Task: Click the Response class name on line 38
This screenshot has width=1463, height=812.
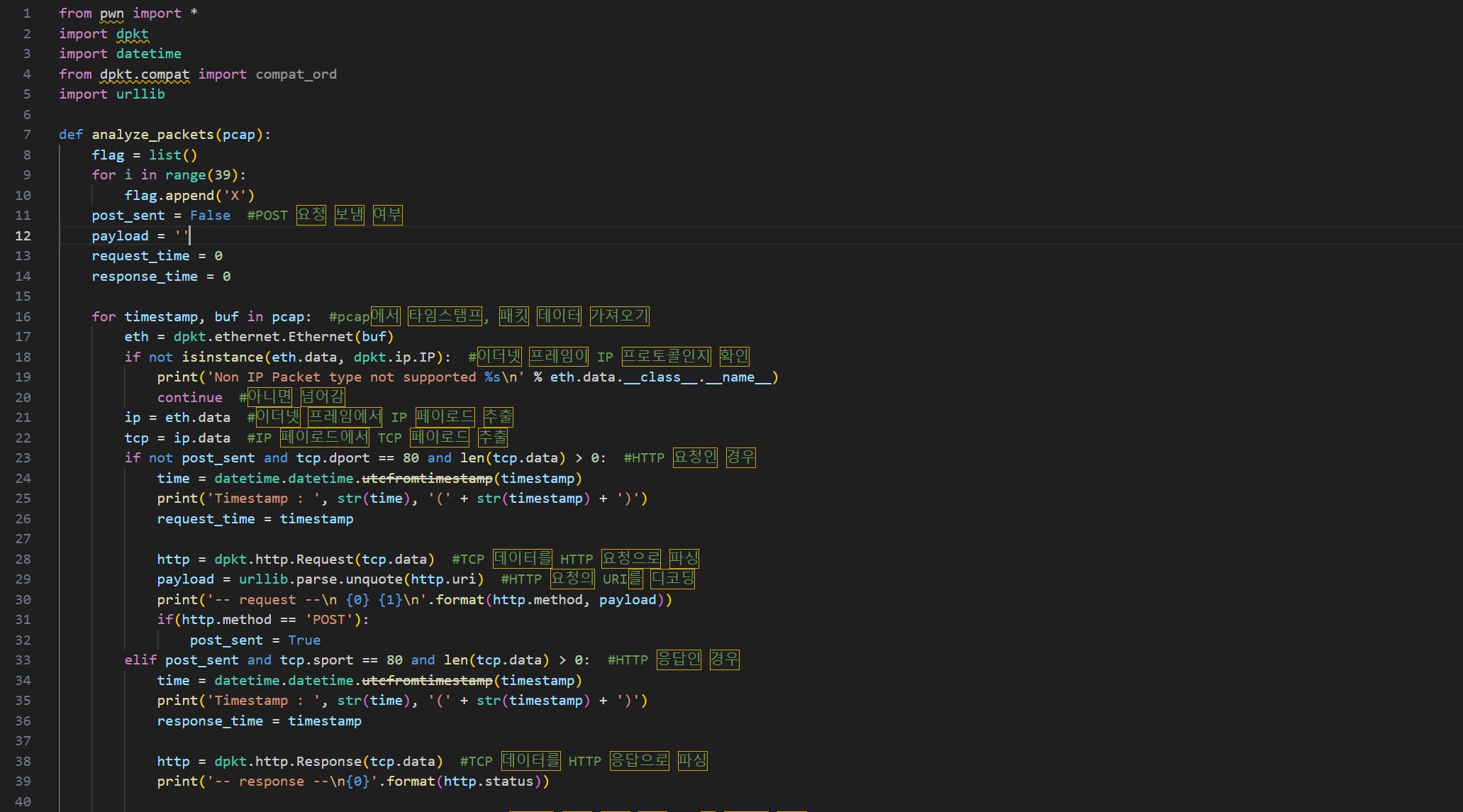Action: point(328,762)
